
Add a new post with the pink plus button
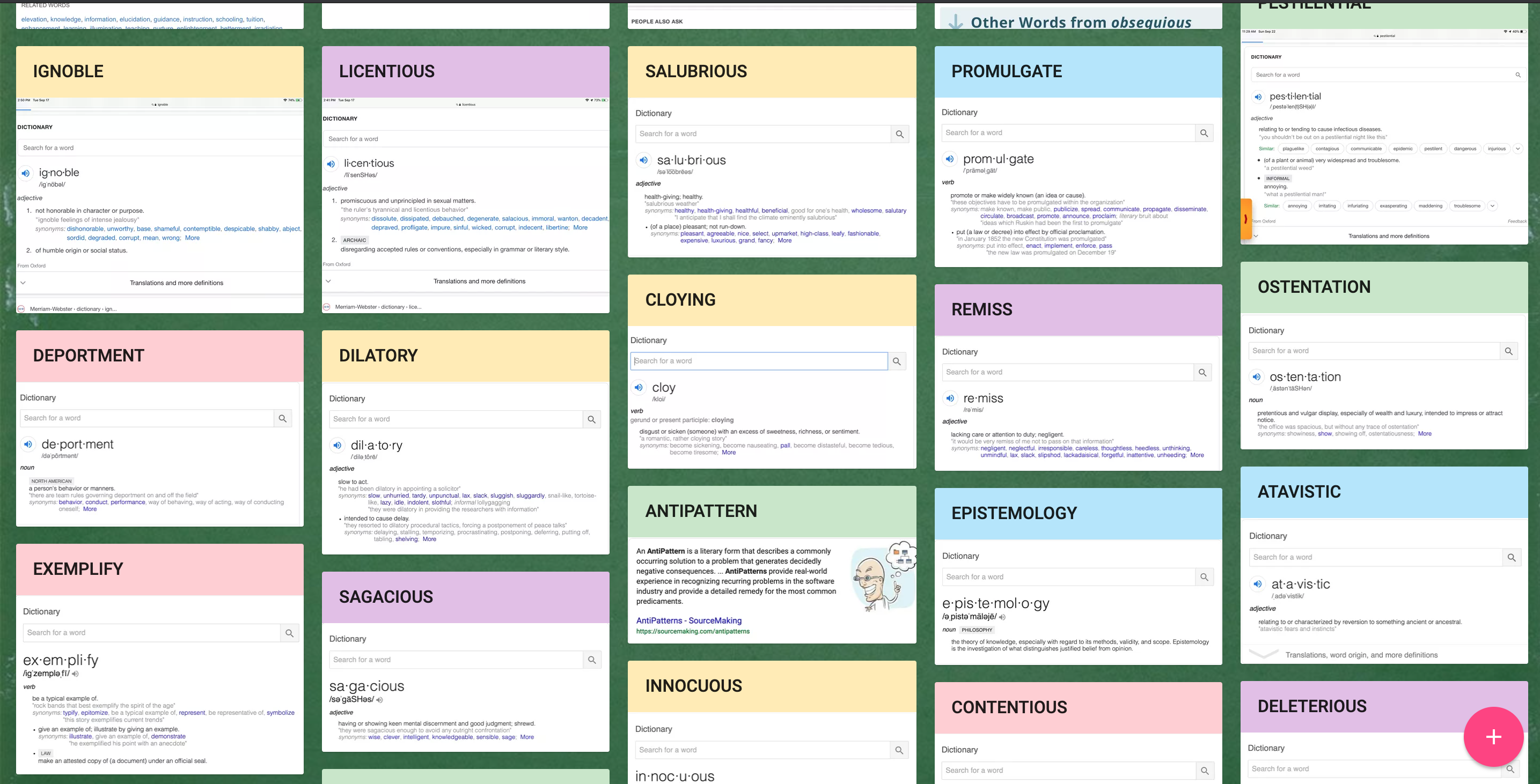coord(1493,737)
